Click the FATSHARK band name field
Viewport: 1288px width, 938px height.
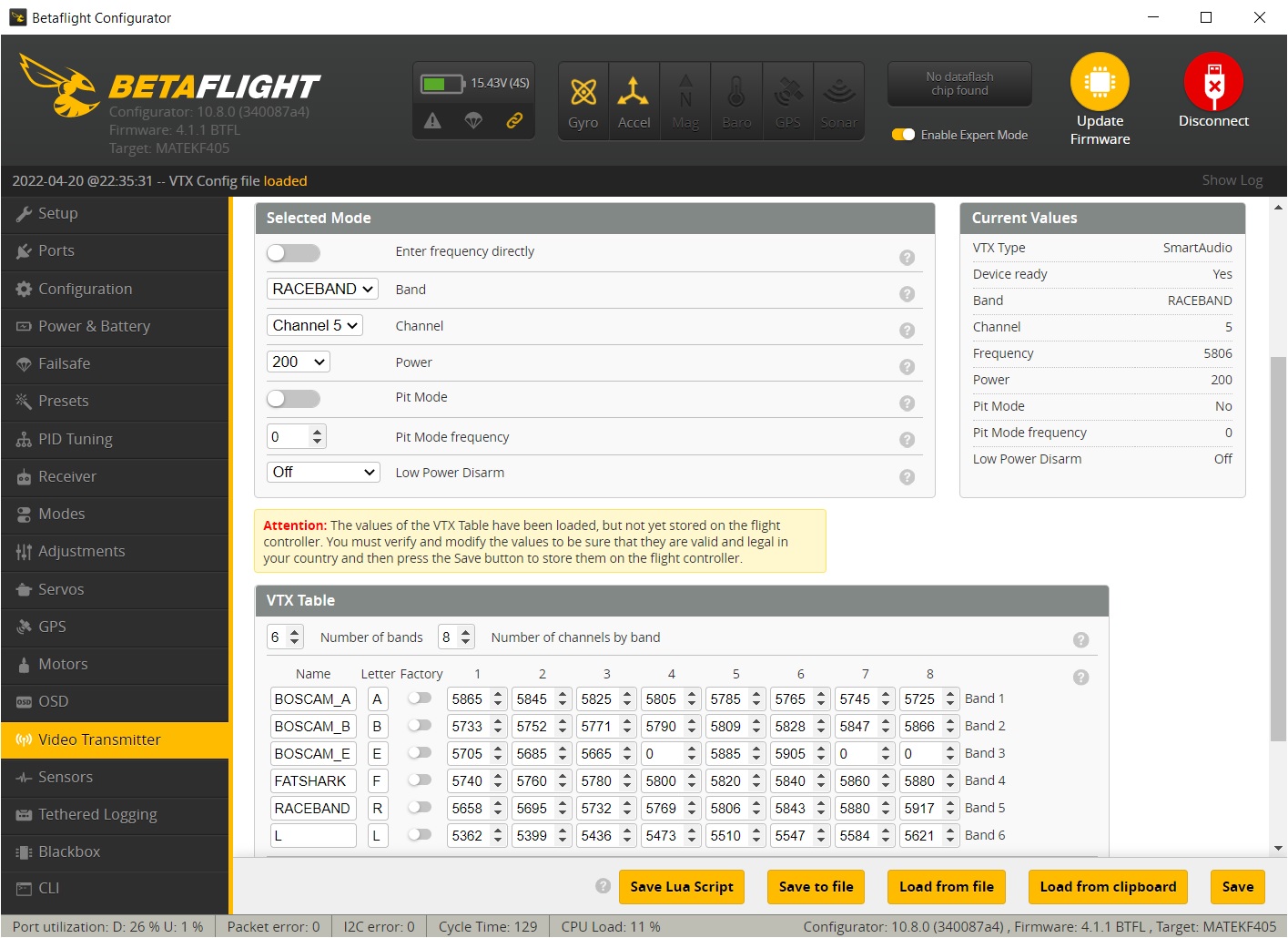pos(313,780)
